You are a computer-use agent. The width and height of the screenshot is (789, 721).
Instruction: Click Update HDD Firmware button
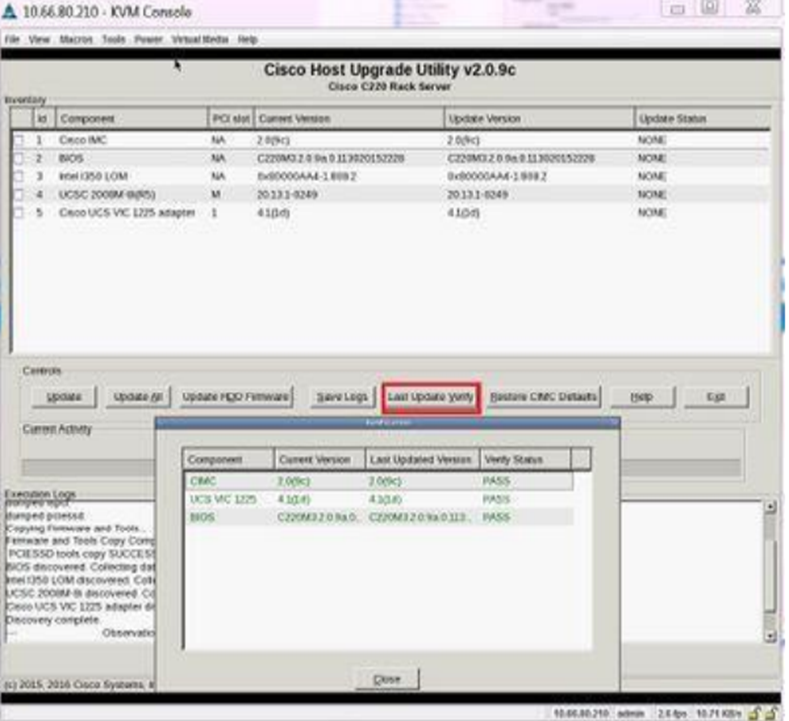click(236, 397)
